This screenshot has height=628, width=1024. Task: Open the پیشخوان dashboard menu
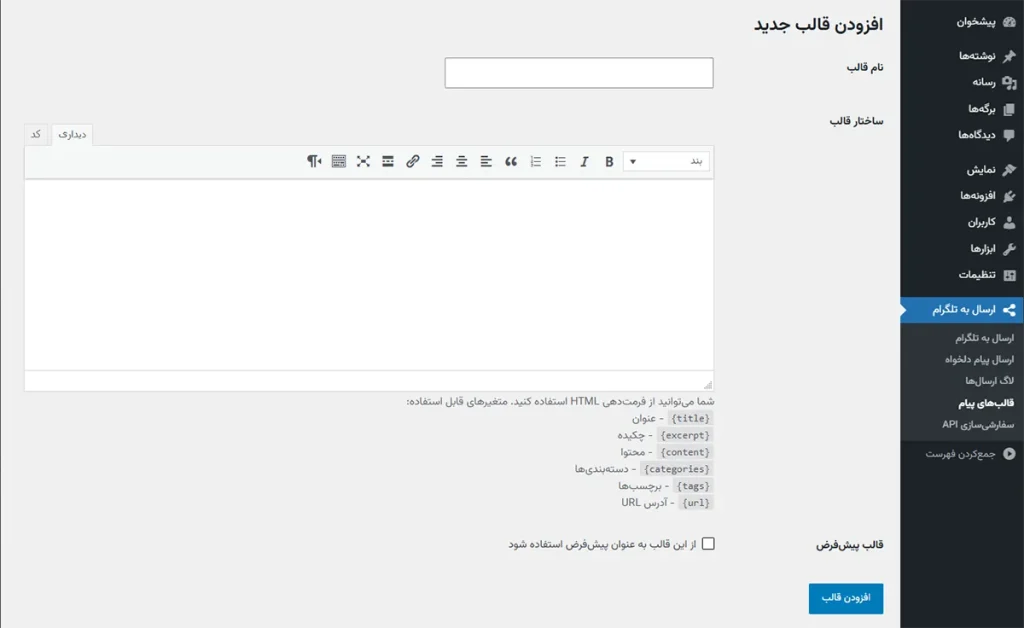tap(962, 22)
